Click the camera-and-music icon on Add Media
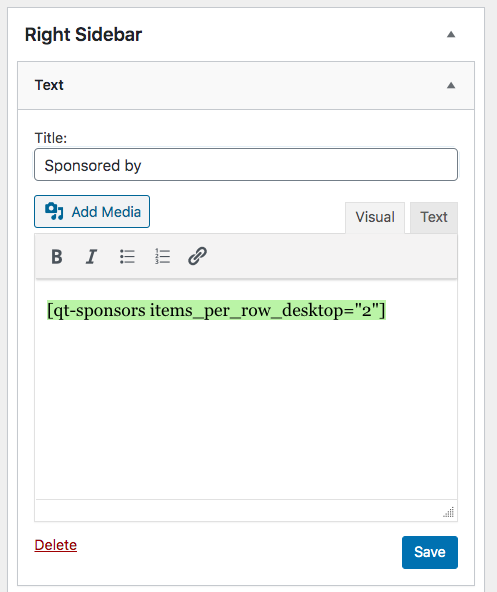497x592 pixels. point(54,211)
